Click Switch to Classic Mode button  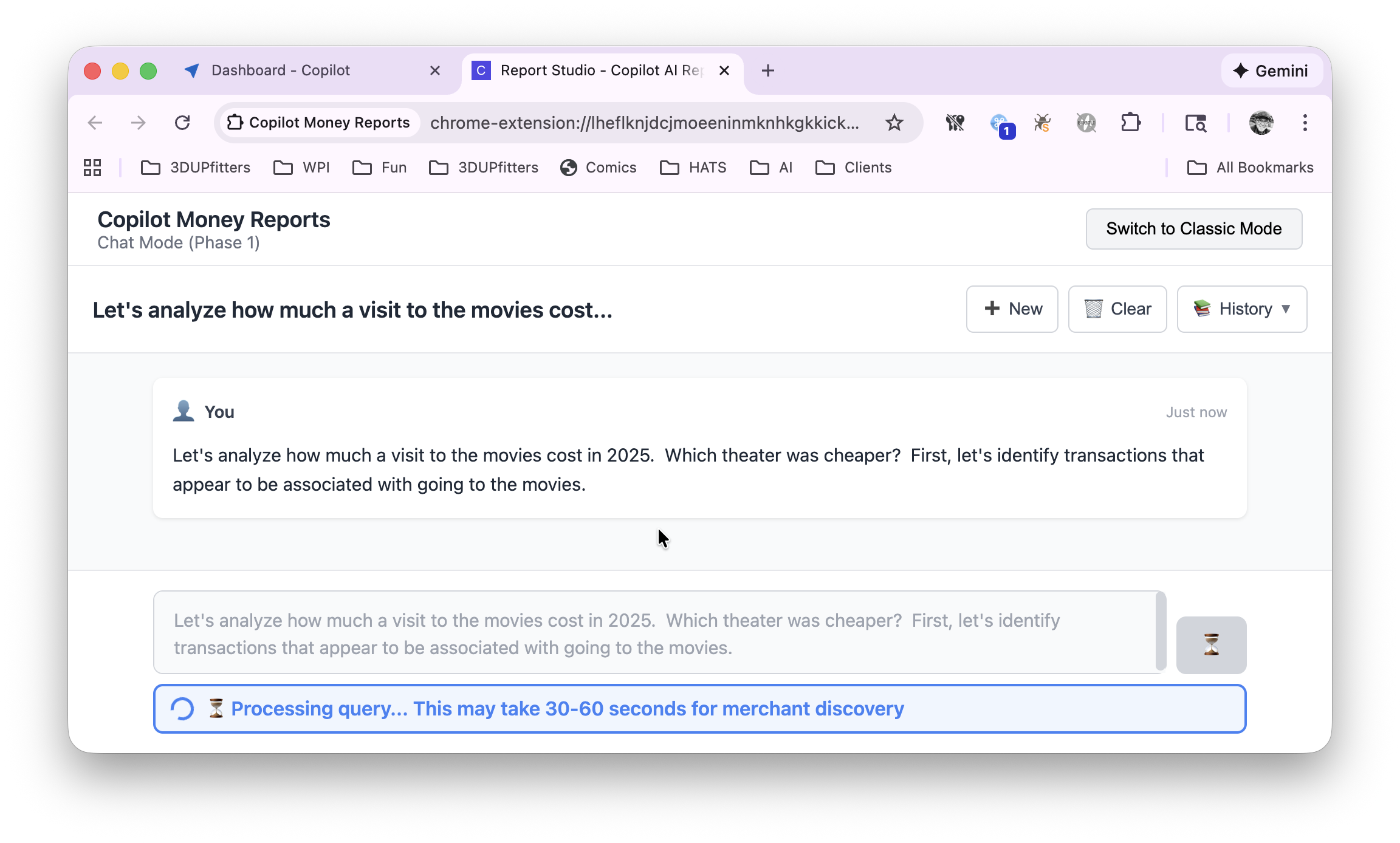(x=1193, y=228)
